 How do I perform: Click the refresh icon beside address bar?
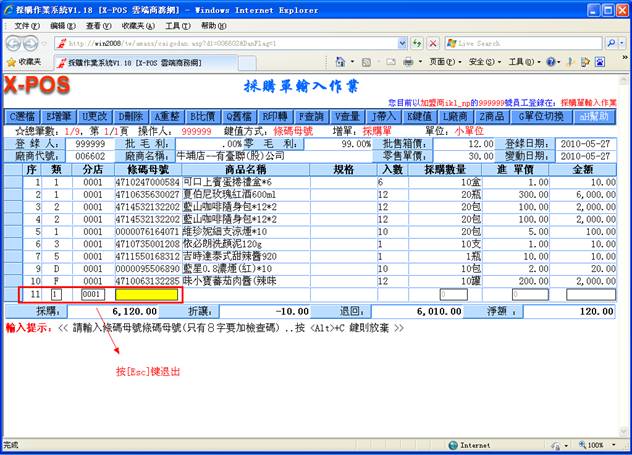[411, 43]
